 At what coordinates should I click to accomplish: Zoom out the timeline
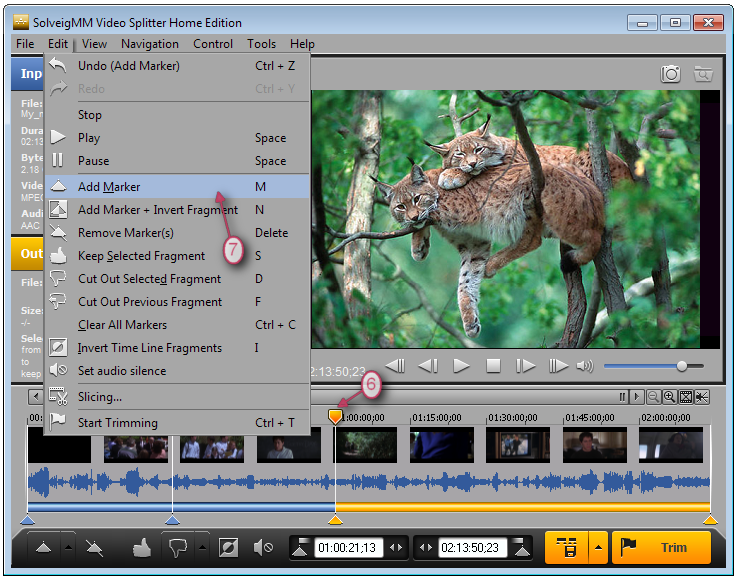coord(653,397)
